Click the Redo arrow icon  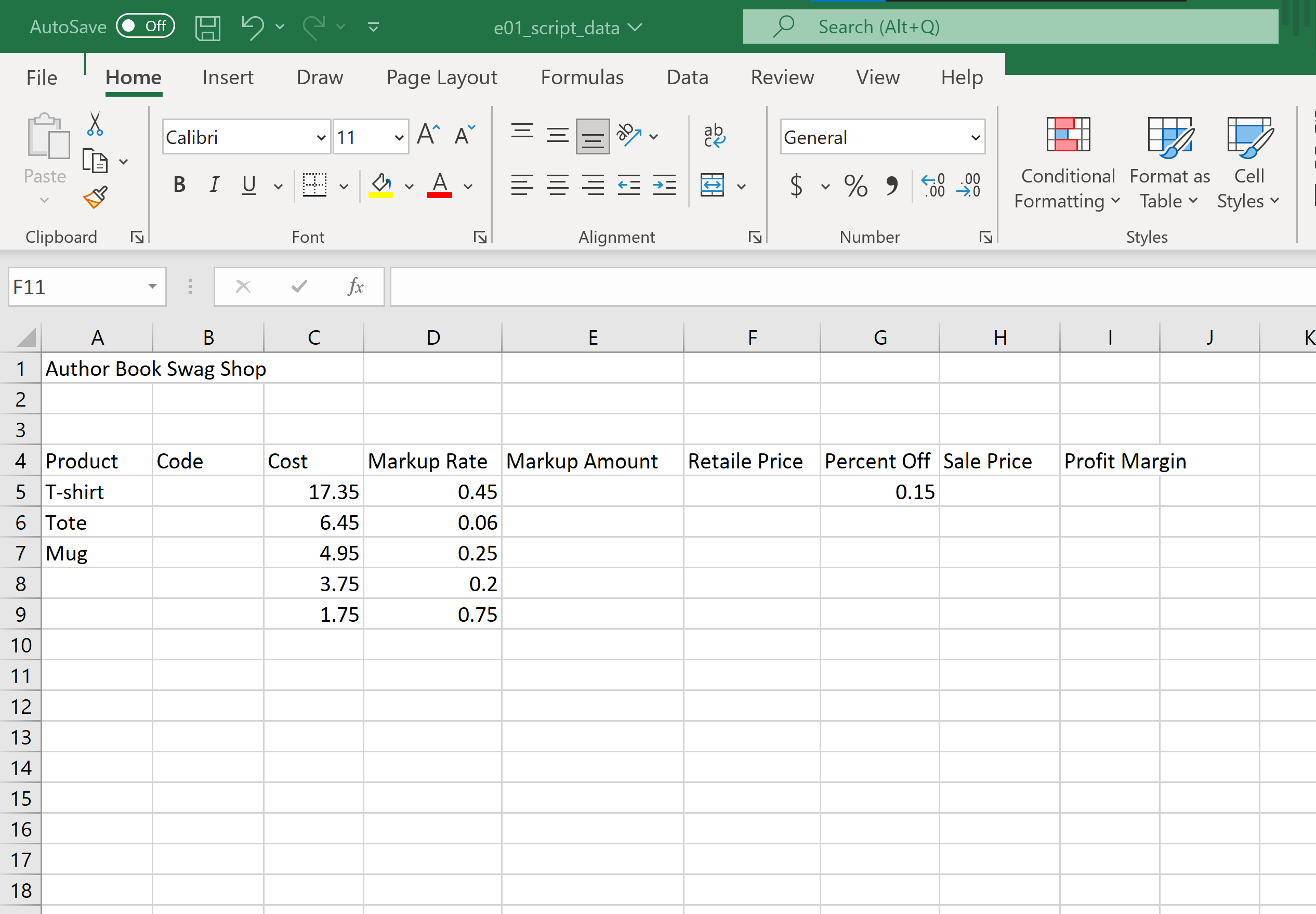(314, 27)
